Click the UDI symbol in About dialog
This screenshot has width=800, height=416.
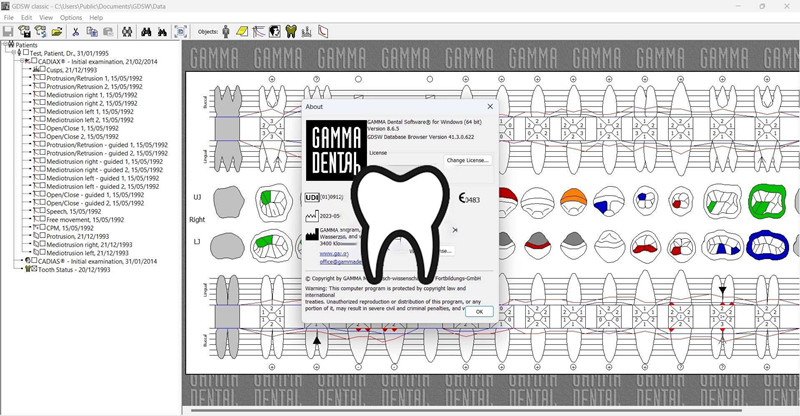(312, 197)
